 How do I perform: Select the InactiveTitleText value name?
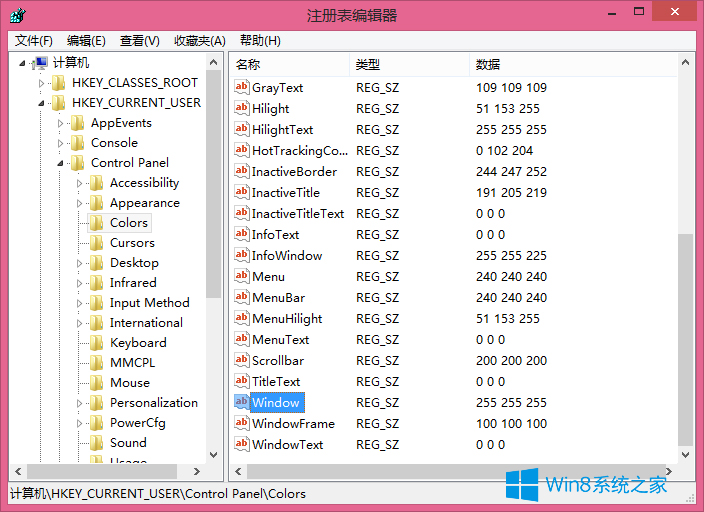pyautogui.click(x=298, y=214)
